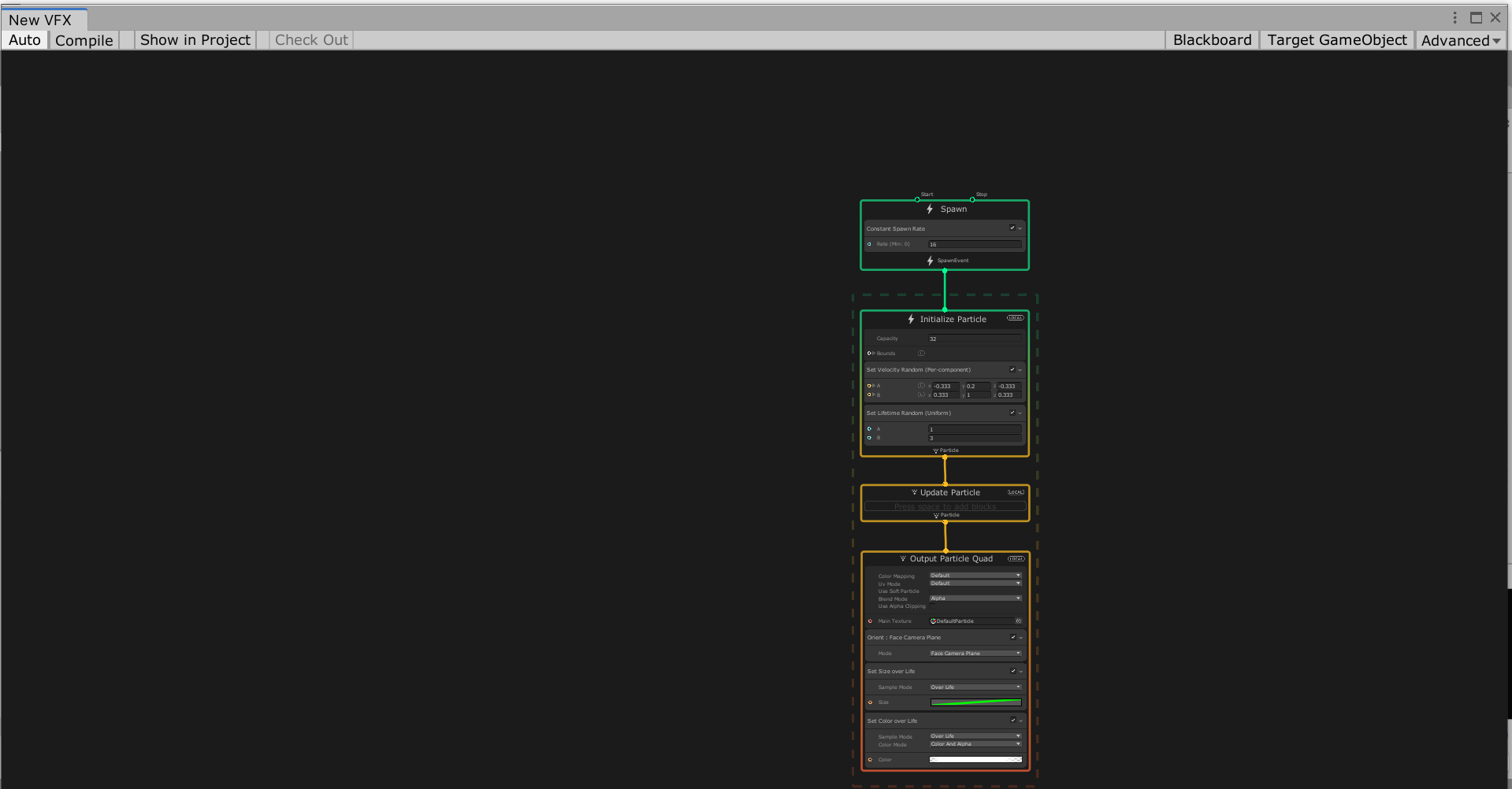Image resolution: width=1512 pixels, height=789 pixels.
Task: Click the Check Out toolbar button
Action: coord(311,40)
